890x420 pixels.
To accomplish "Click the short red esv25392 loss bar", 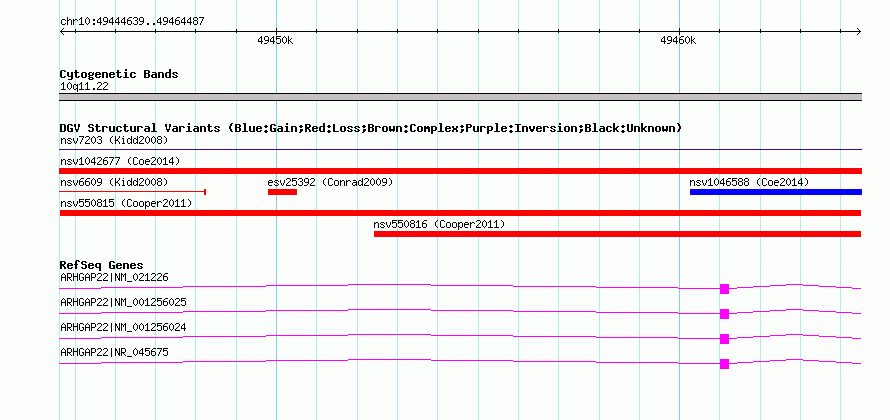I will point(282,192).
